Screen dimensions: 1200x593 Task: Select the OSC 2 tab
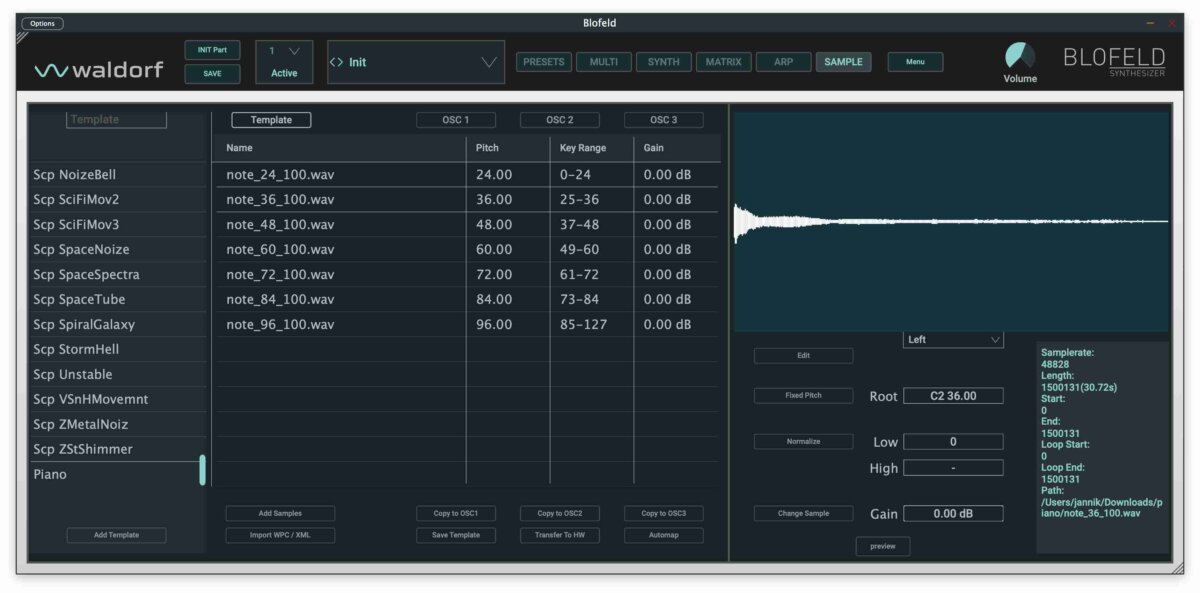coord(558,119)
